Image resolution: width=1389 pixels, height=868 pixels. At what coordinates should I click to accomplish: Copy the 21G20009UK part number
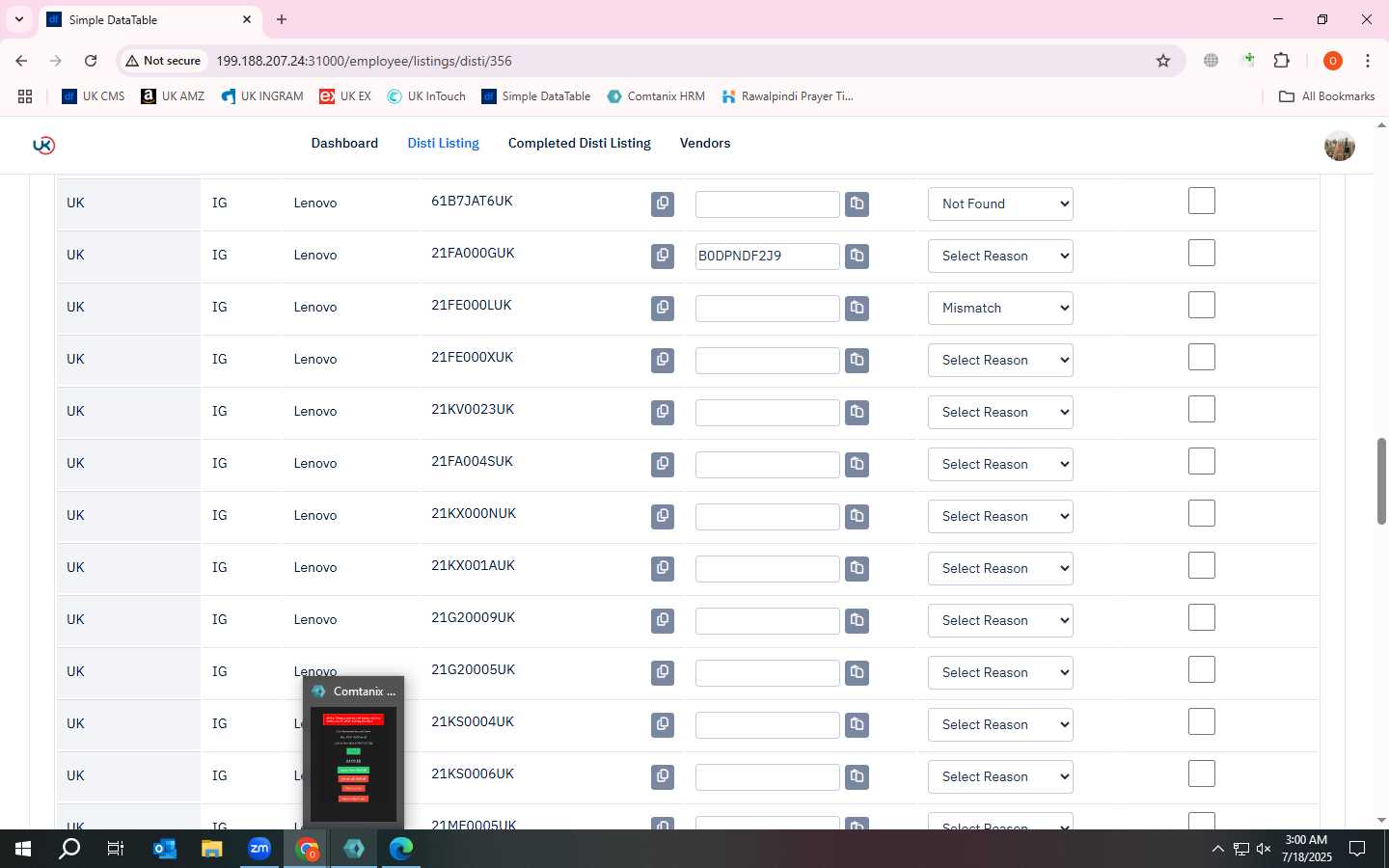pyautogui.click(x=663, y=620)
